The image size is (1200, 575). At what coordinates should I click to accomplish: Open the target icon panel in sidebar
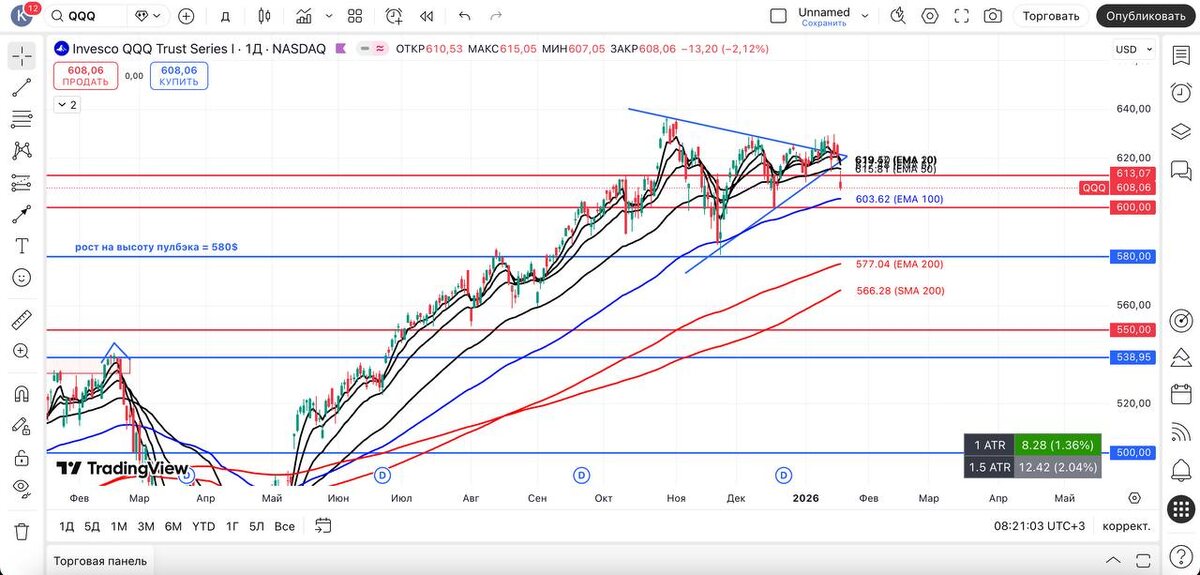pos(1180,320)
